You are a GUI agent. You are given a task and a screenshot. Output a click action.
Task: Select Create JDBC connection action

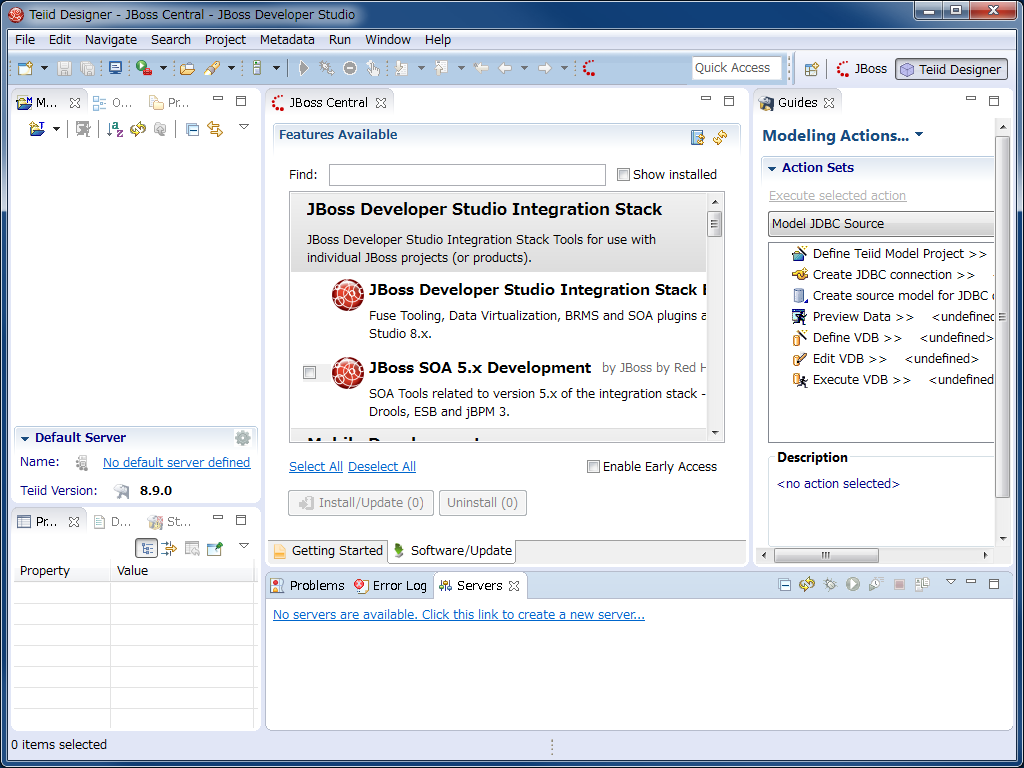[x=883, y=274]
